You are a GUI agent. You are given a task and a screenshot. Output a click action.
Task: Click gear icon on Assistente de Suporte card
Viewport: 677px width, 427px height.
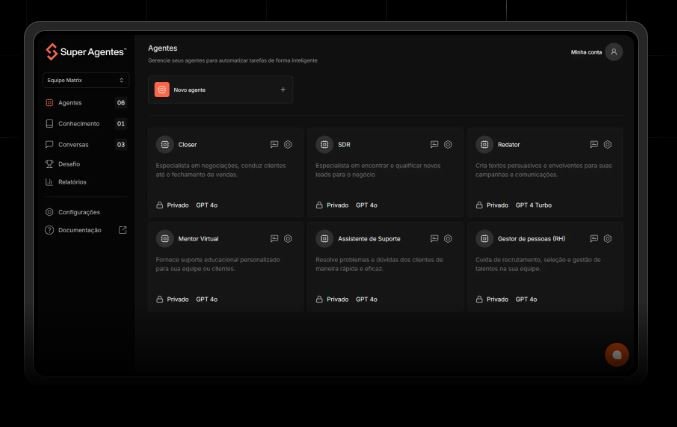click(448, 239)
